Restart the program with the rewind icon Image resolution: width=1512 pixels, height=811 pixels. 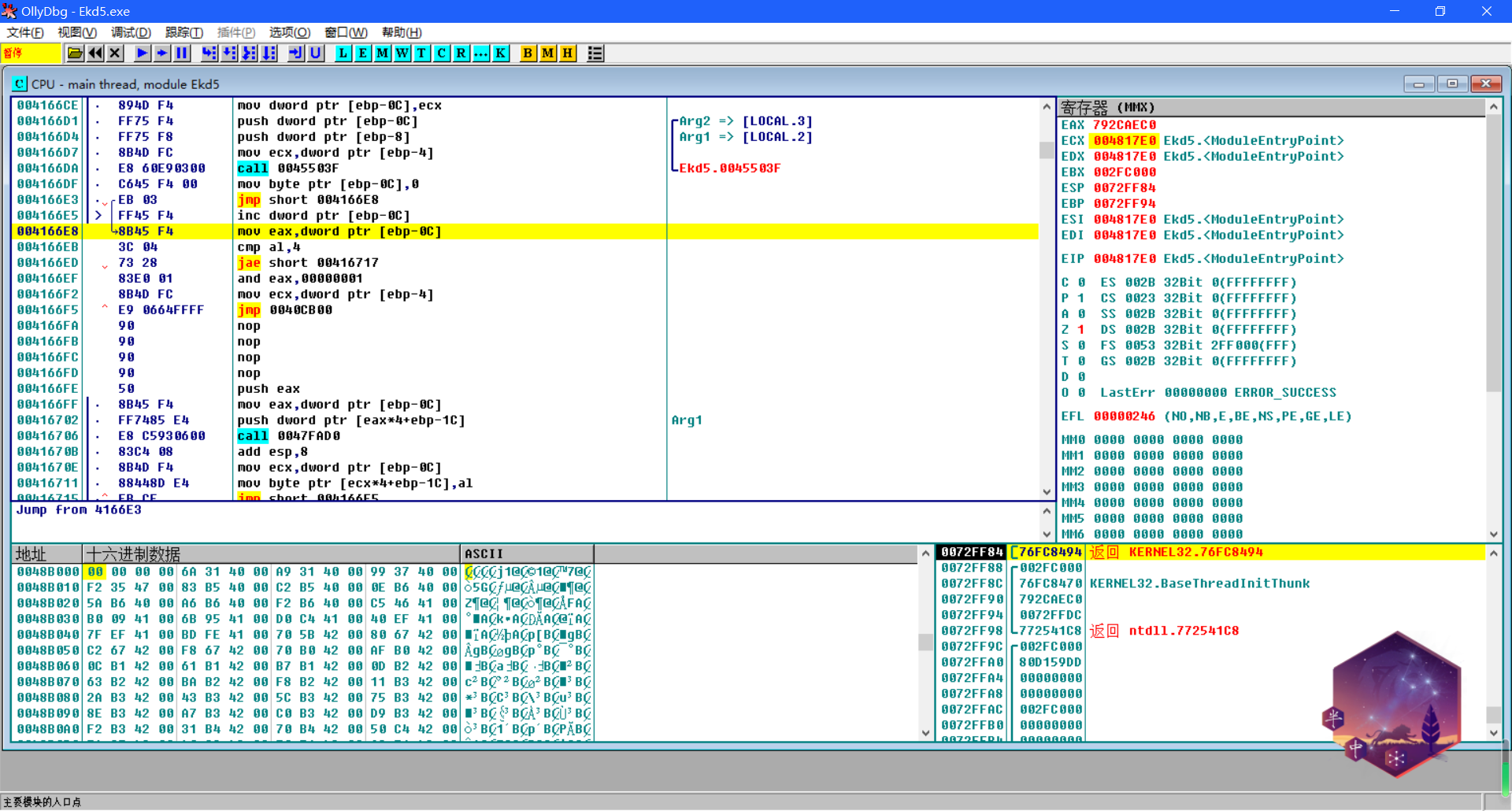click(95, 54)
